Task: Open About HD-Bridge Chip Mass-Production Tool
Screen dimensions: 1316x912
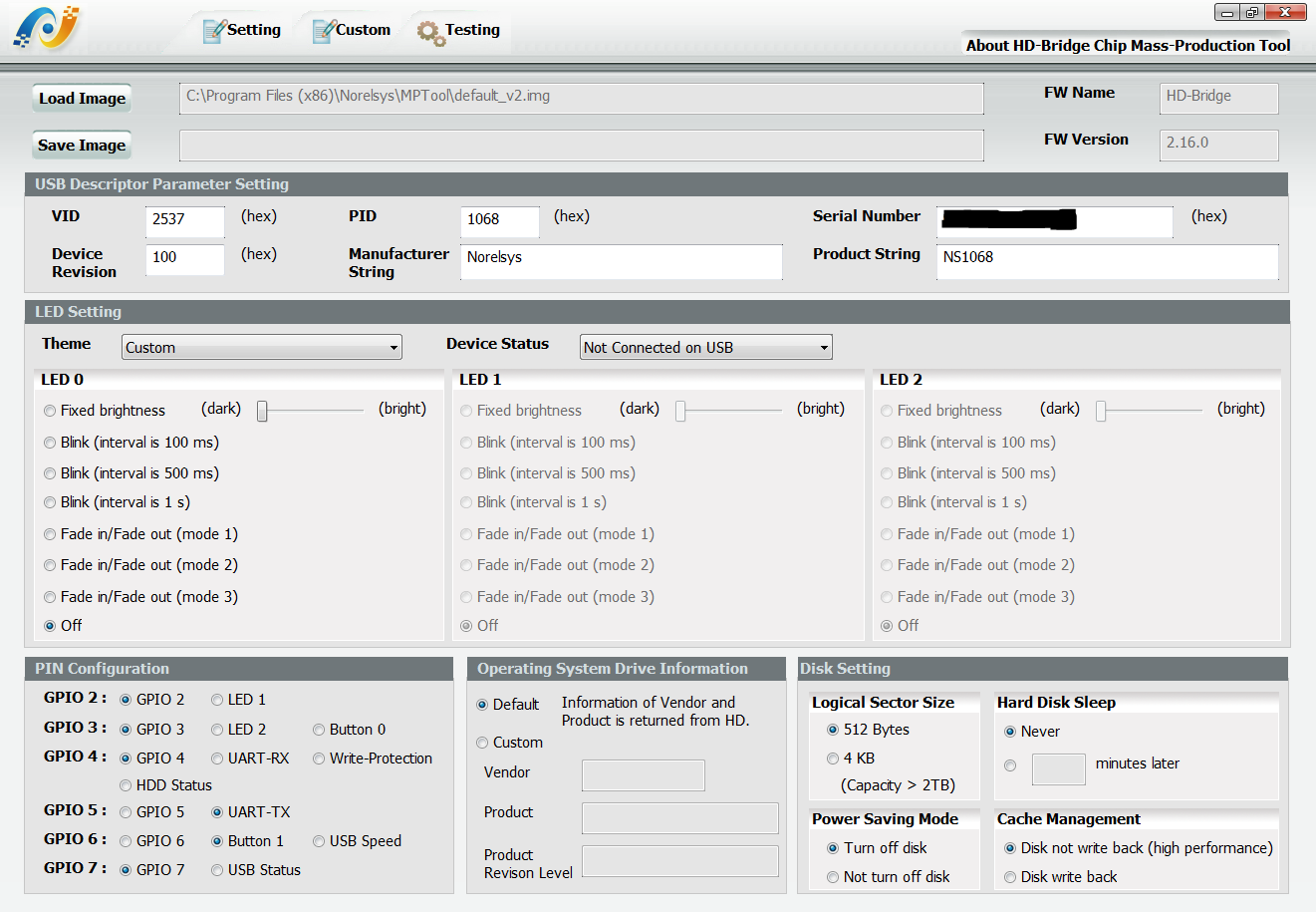Action: (x=1128, y=45)
